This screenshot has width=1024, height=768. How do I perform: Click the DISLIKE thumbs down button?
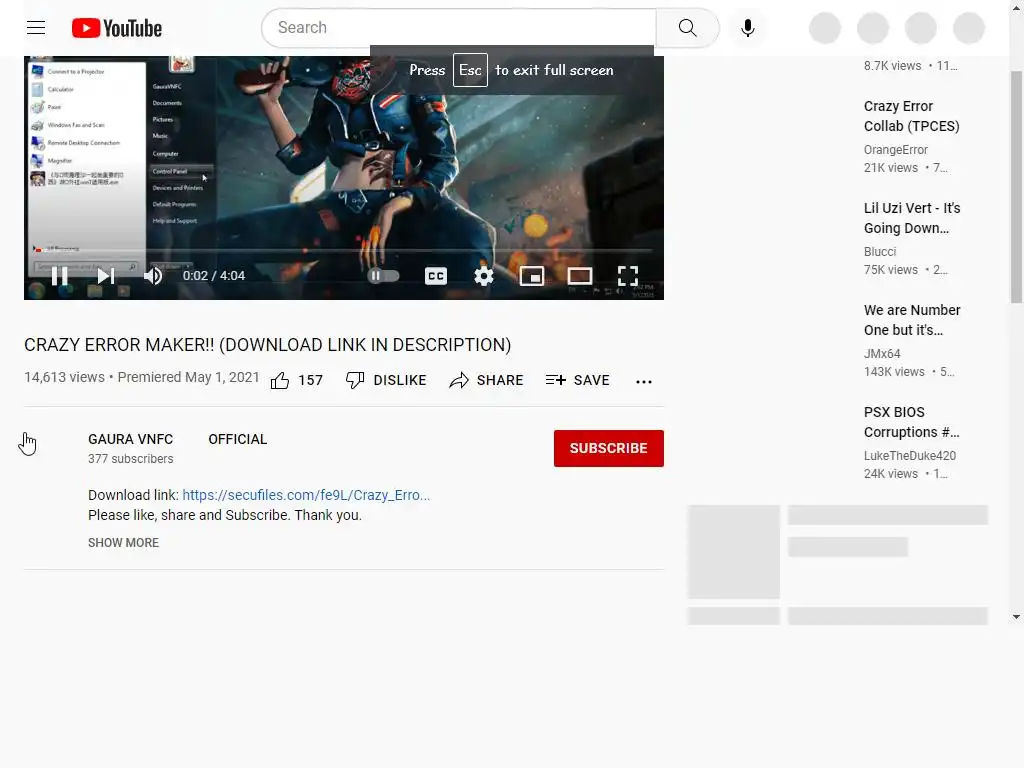click(x=386, y=380)
